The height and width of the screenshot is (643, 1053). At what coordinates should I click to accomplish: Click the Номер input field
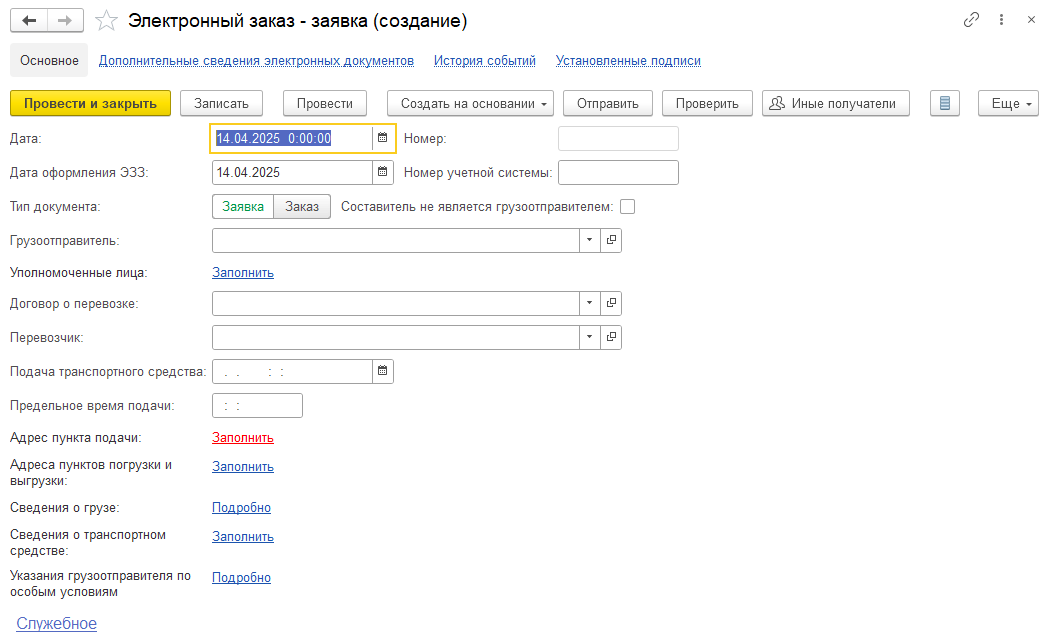click(x=618, y=138)
